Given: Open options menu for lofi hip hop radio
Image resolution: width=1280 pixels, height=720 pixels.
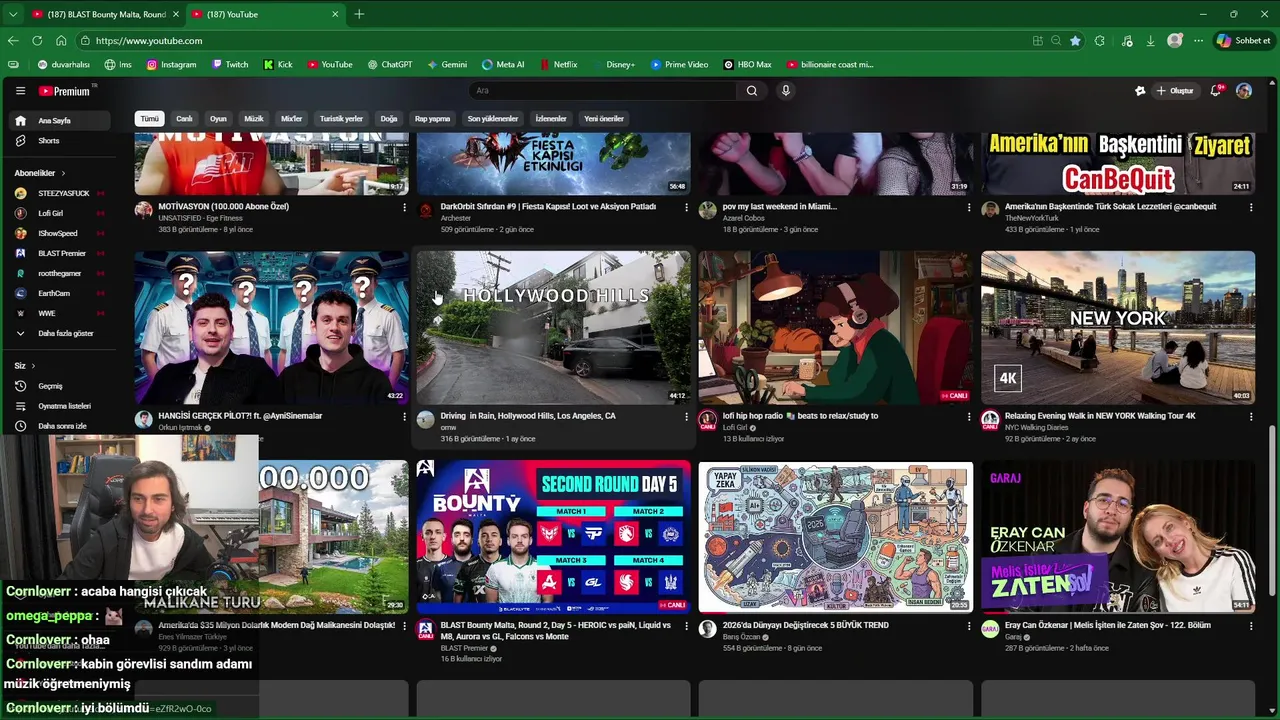Looking at the screenshot, I should [968, 417].
